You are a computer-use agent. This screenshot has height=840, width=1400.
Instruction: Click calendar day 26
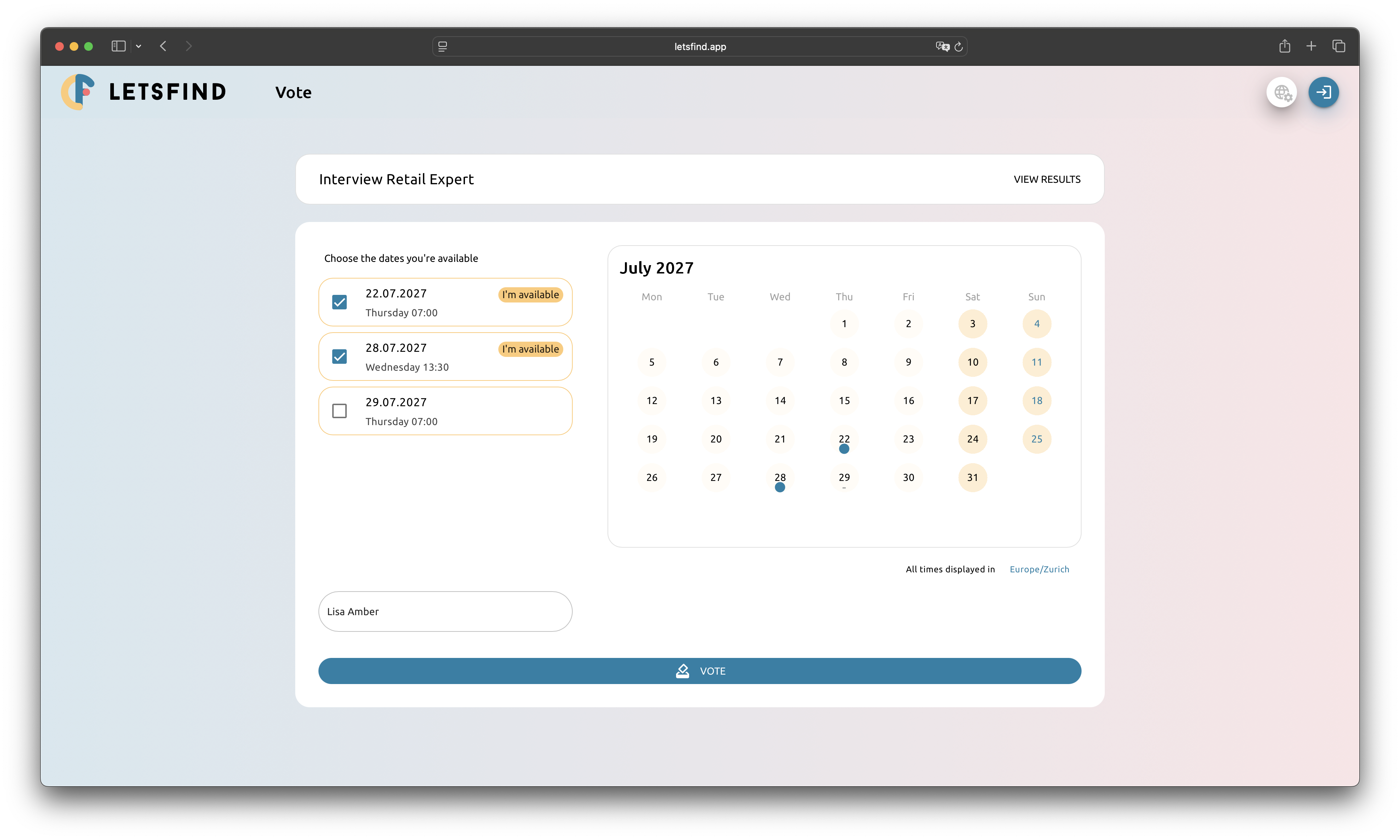[652, 478]
